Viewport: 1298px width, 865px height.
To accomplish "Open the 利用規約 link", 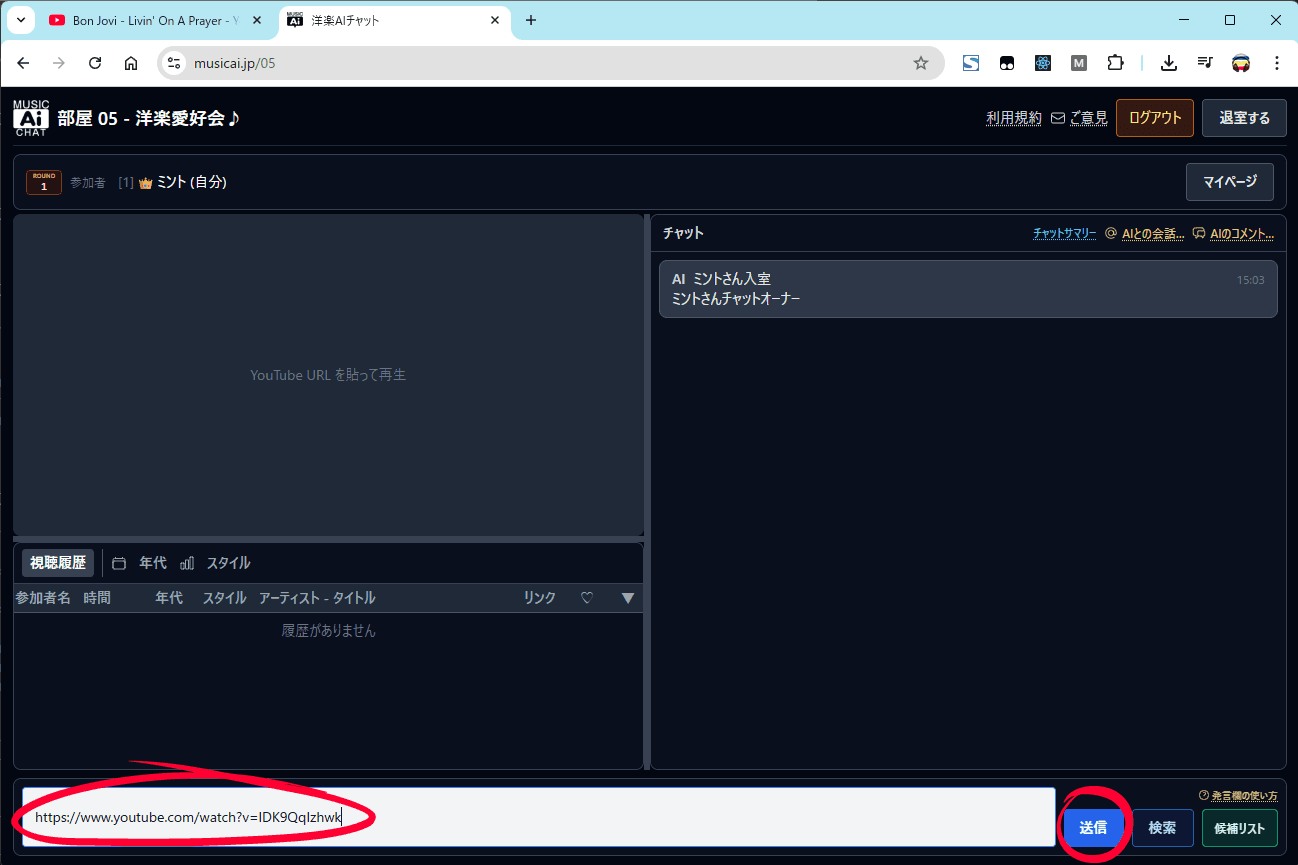I will [1014, 117].
